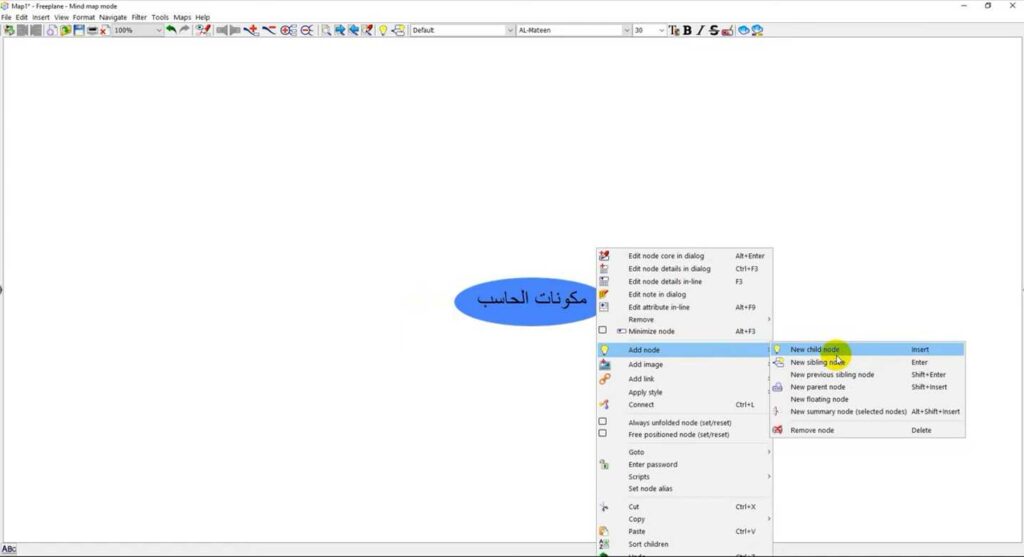Choose New previous sibling node

[x=868, y=375]
